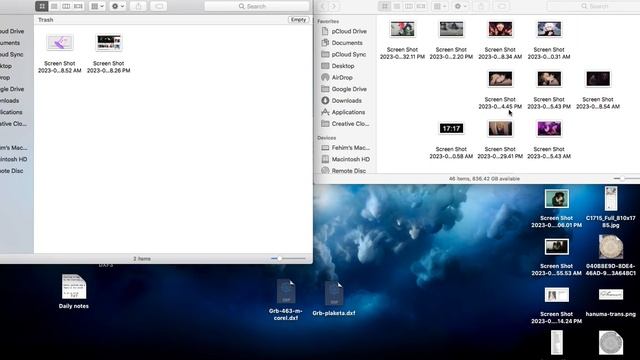
Task: Click the 'available' status bar text in right Finder
Action: (x=484, y=179)
